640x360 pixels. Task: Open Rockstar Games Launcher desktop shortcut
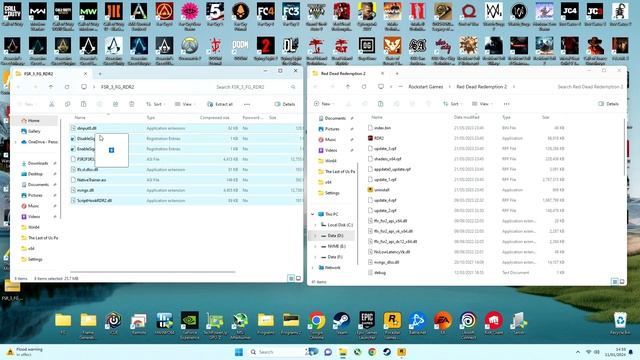click(x=392, y=325)
